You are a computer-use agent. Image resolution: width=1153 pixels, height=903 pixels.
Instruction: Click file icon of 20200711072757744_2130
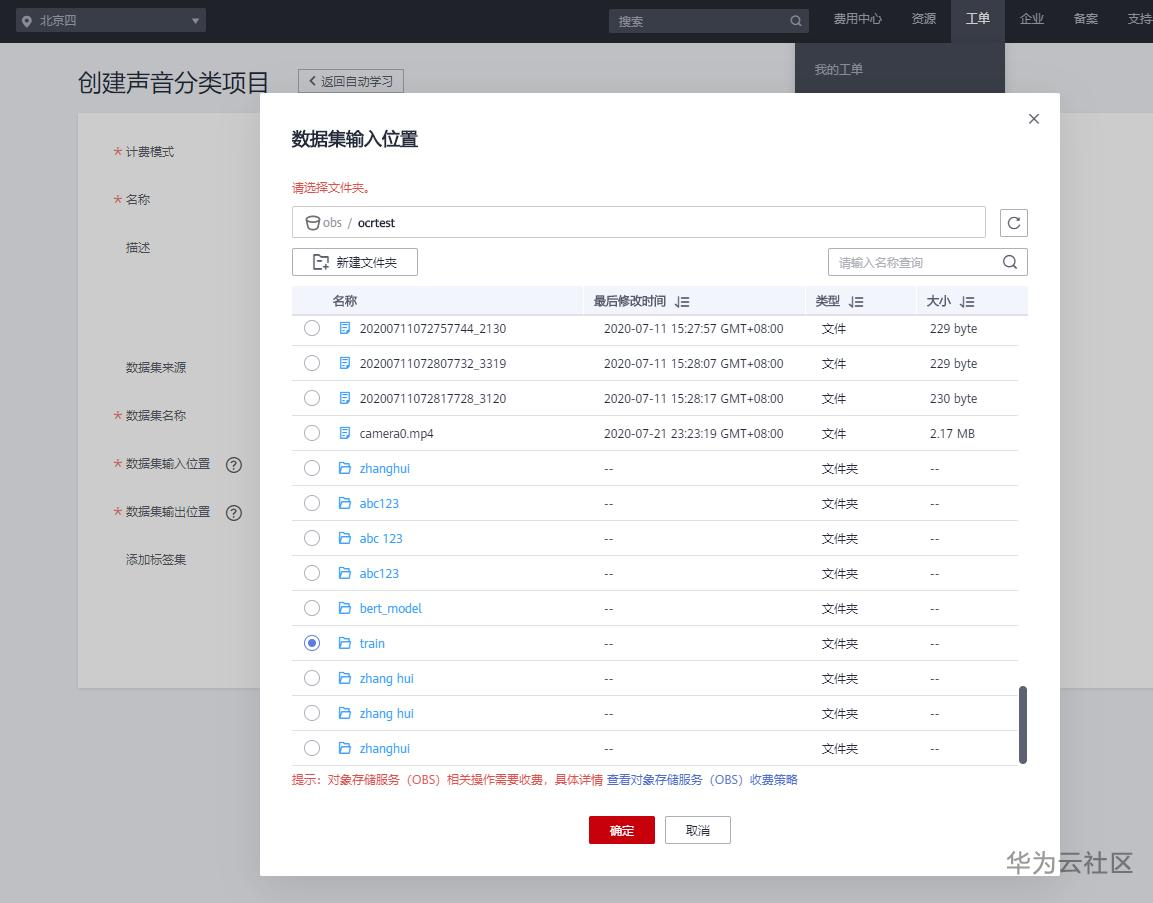pyautogui.click(x=344, y=328)
